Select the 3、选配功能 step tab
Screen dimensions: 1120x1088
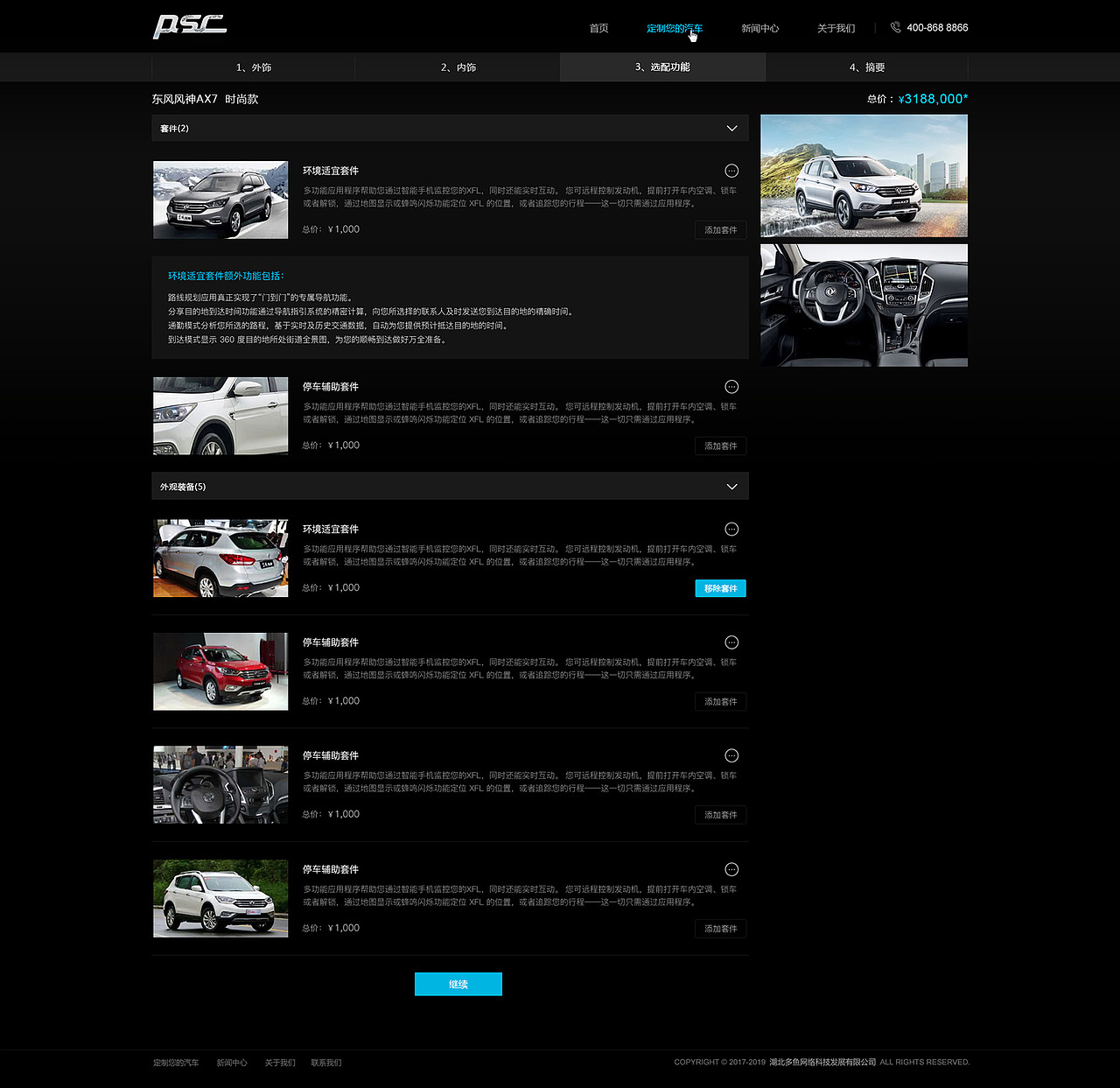click(x=662, y=67)
